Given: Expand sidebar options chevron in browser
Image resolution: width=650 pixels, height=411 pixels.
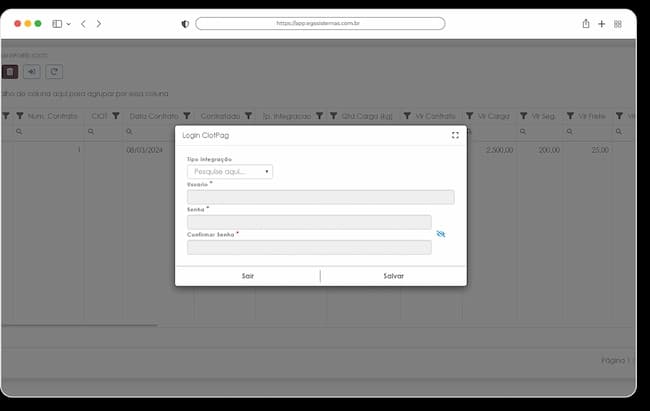Looking at the screenshot, I should pos(69,24).
